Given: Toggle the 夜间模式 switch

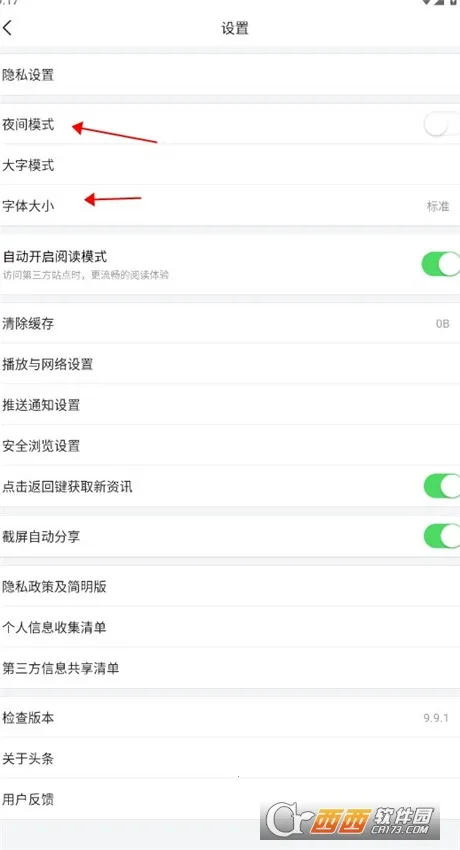Looking at the screenshot, I should click(442, 125).
